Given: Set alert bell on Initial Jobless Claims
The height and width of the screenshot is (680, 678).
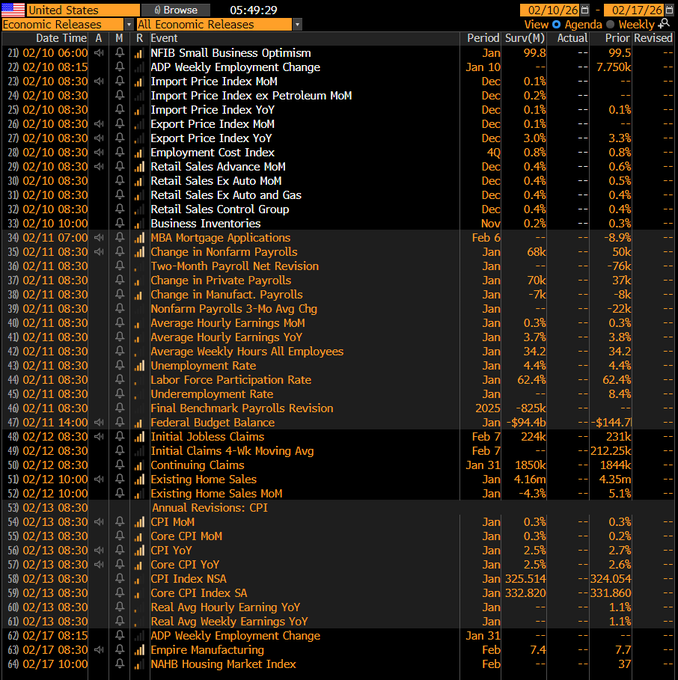Looking at the screenshot, I should click(119, 437).
